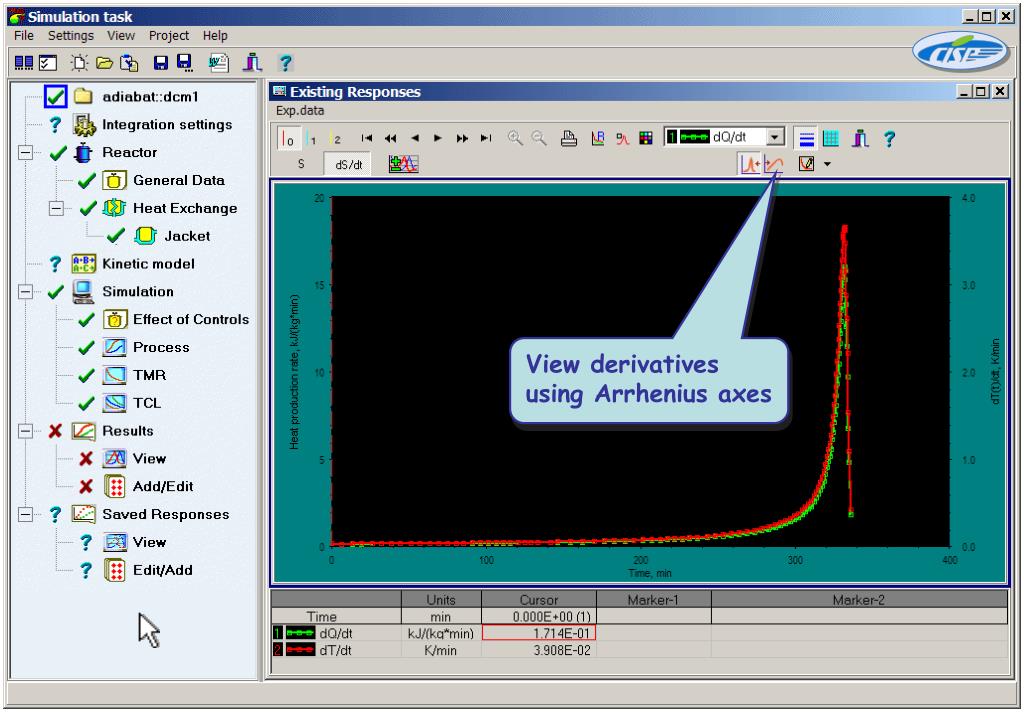The image size is (1024, 712).
Task: Collapse the Simulation tree node
Action: pyautogui.click(x=25, y=292)
